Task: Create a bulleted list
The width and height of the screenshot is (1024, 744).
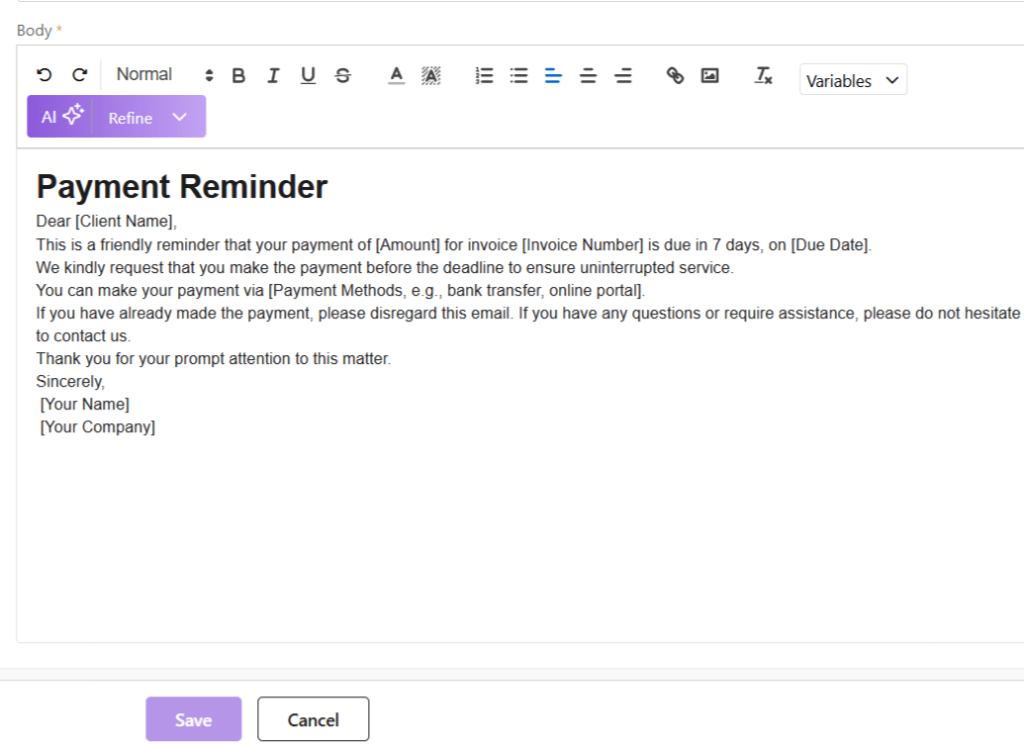Action: pos(519,75)
